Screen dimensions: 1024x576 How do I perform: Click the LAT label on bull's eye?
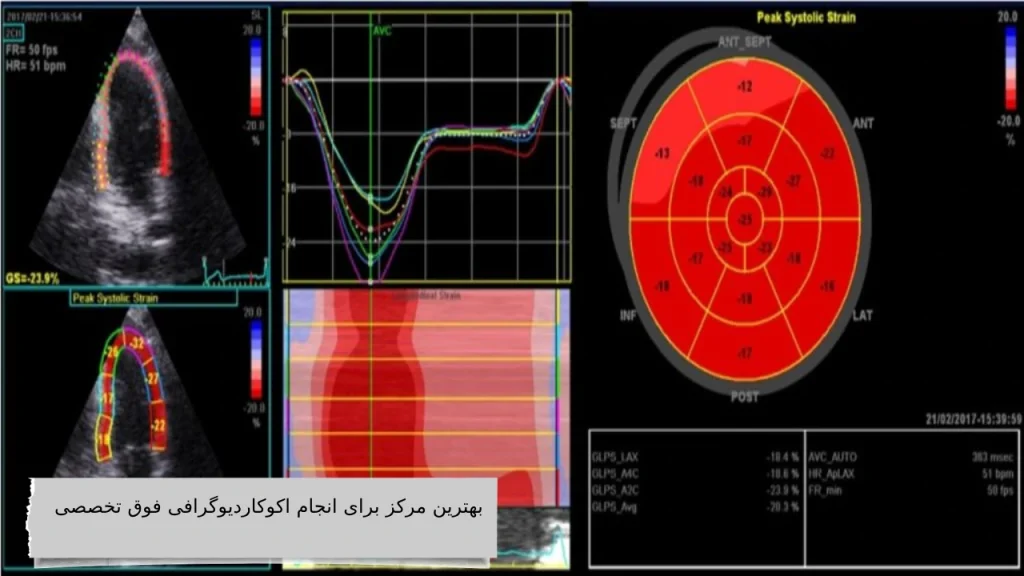coord(863,316)
